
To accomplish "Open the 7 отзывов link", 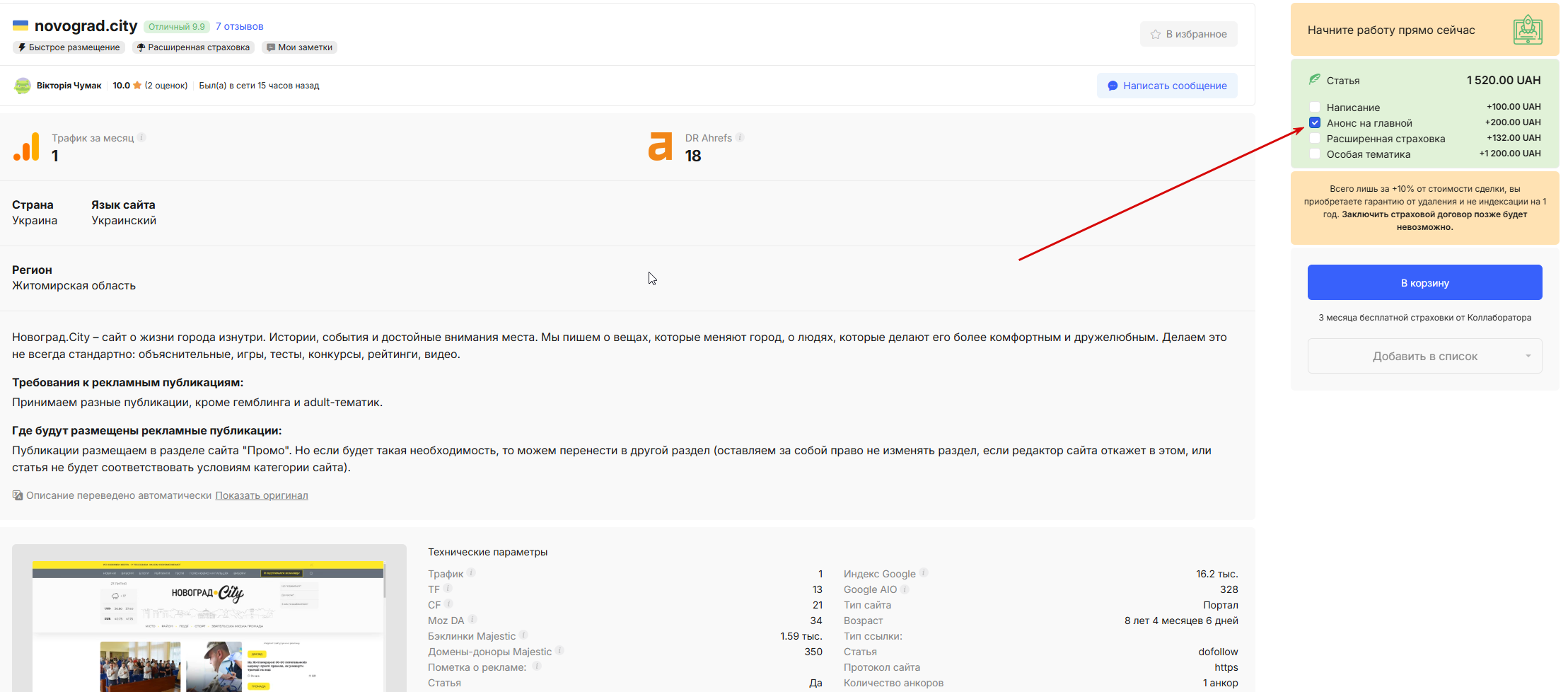I will [239, 26].
